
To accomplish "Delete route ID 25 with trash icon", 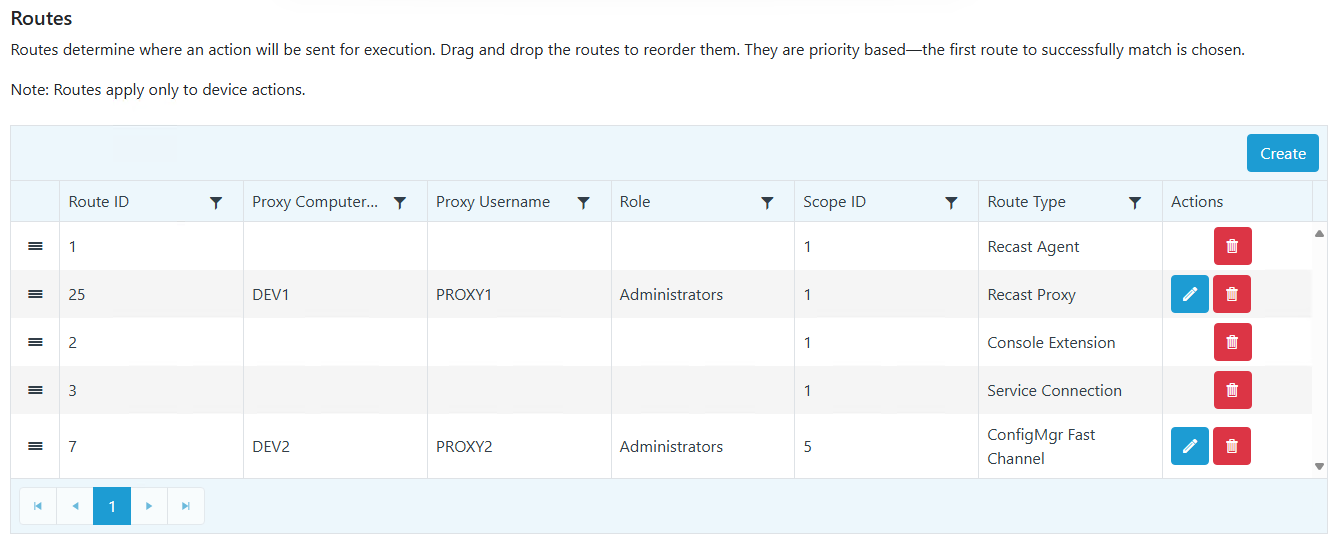I will click(x=1232, y=294).
